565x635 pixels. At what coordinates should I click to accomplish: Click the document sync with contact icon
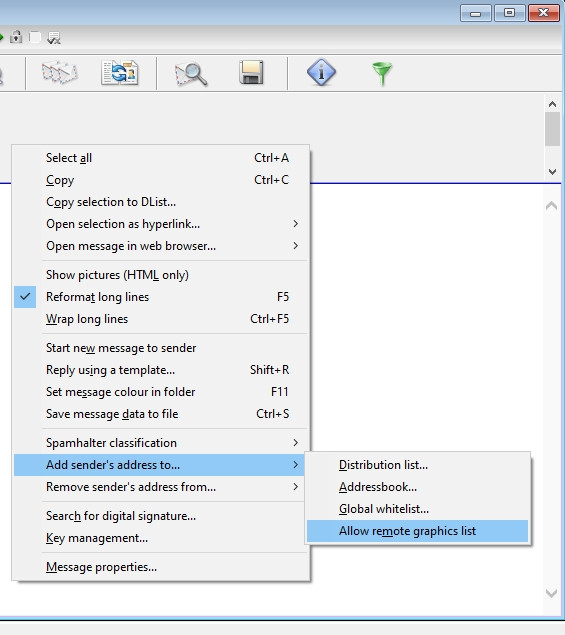point(120,73)
